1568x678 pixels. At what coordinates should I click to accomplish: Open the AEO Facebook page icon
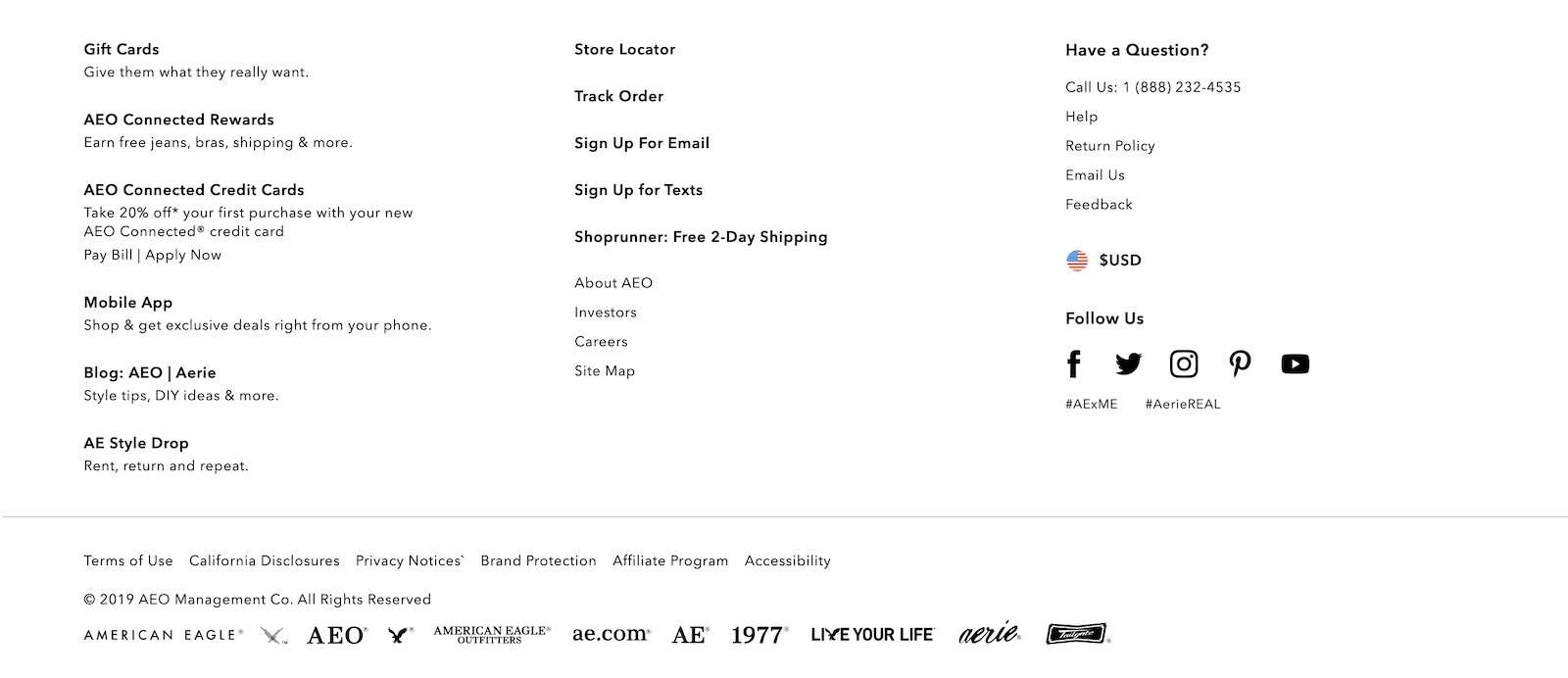coord(1074,364)
